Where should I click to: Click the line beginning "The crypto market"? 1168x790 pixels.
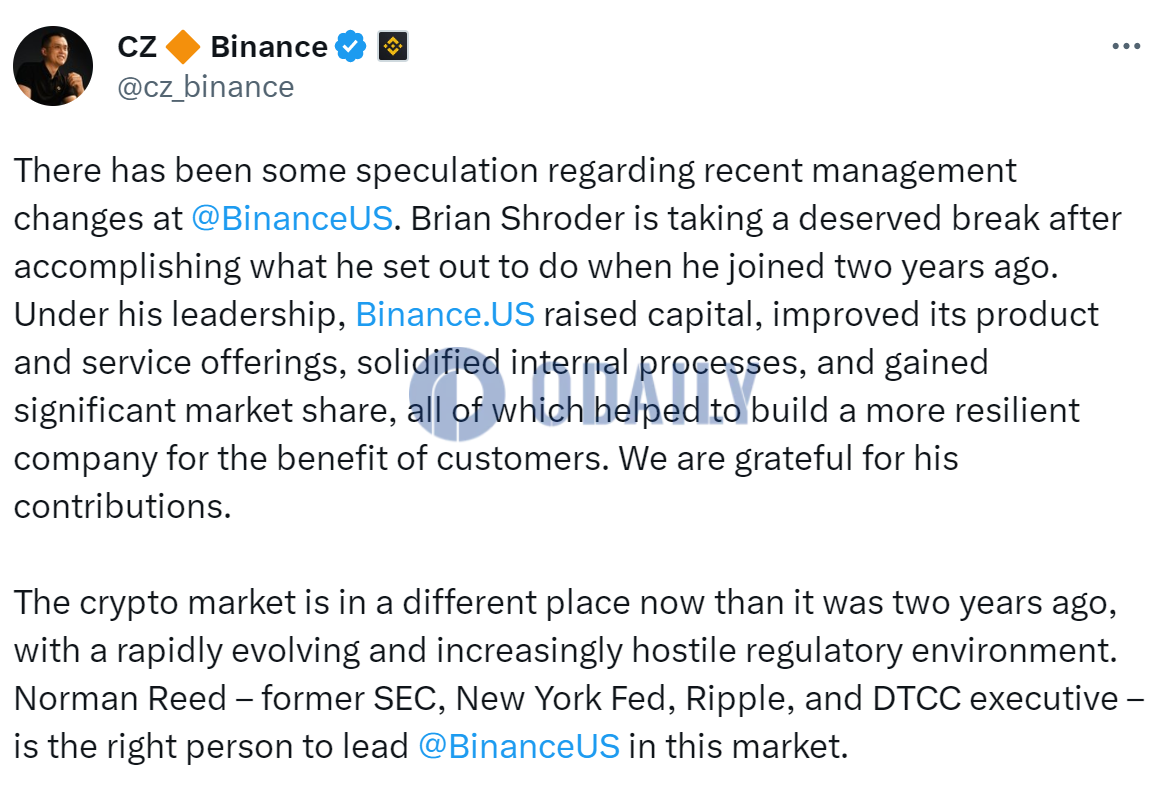565,603
